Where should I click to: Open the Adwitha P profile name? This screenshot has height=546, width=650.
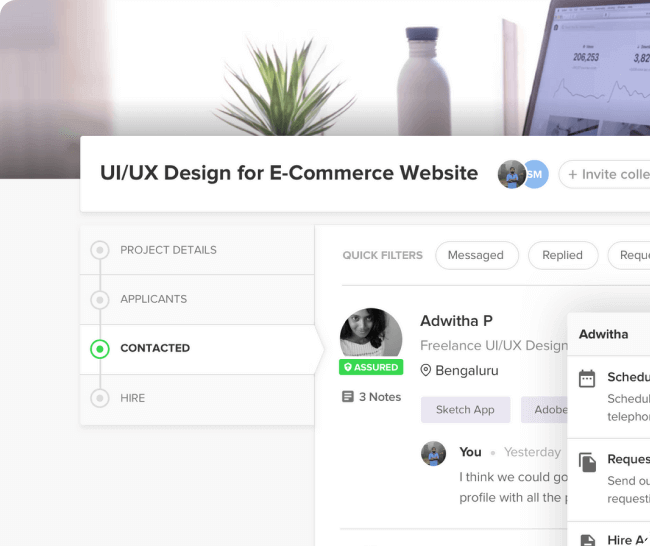(456, 321)
